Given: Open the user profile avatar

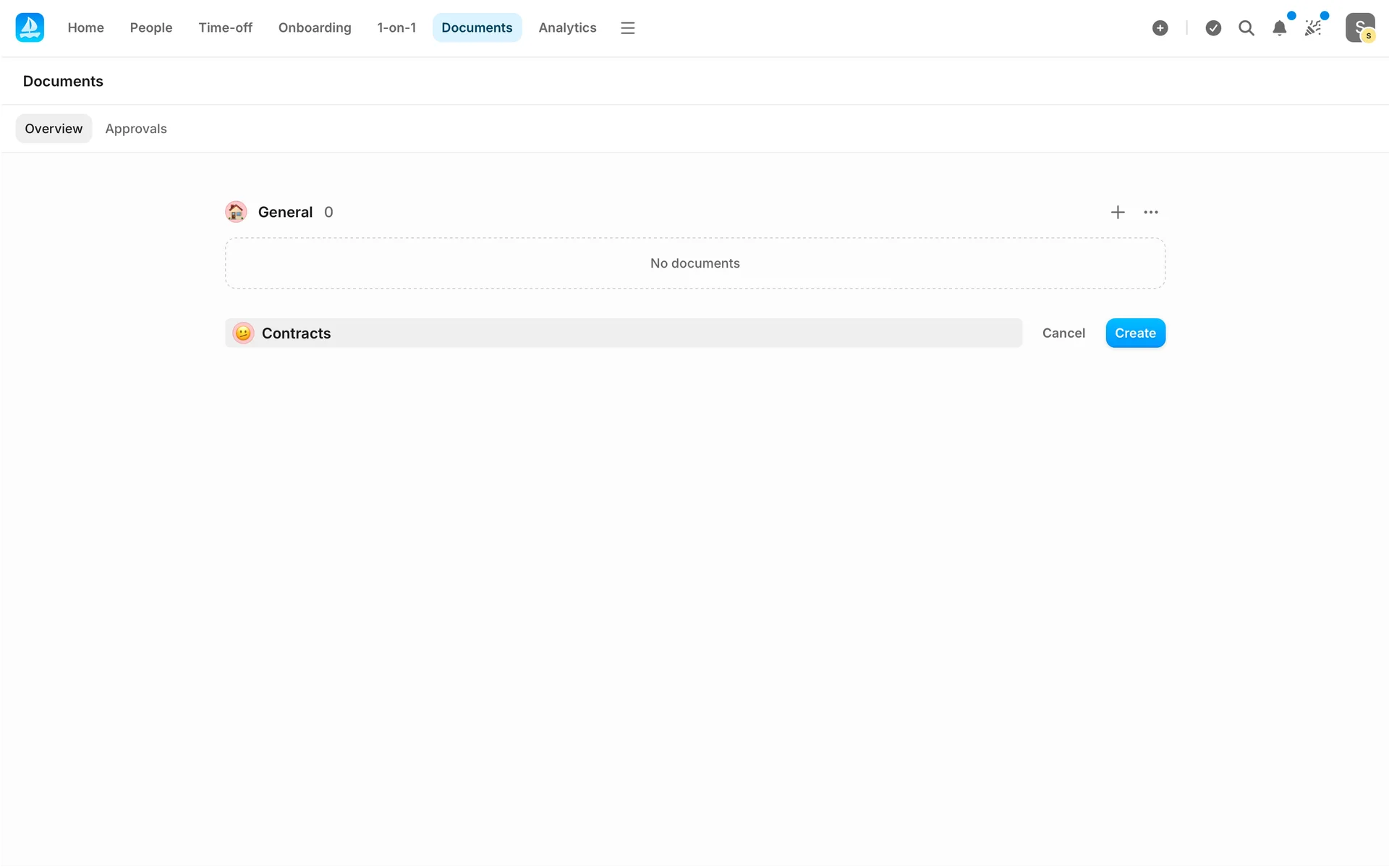Looking at the screenshot, I should click(1359, 27).
